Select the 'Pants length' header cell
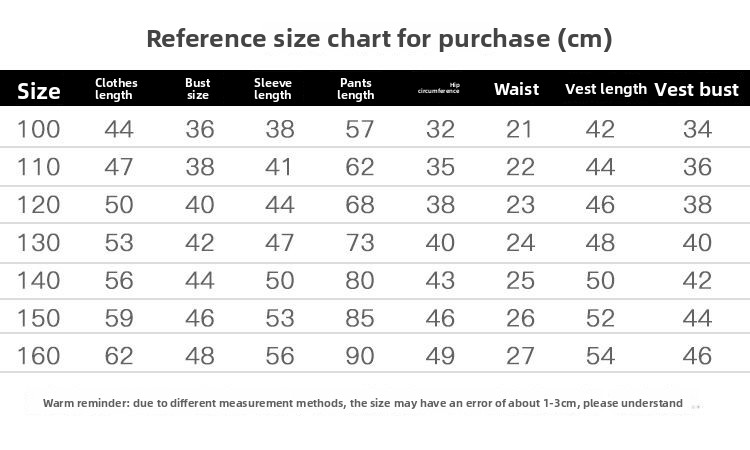This screenshot has width=750, height=450. (x=356, y=89)
